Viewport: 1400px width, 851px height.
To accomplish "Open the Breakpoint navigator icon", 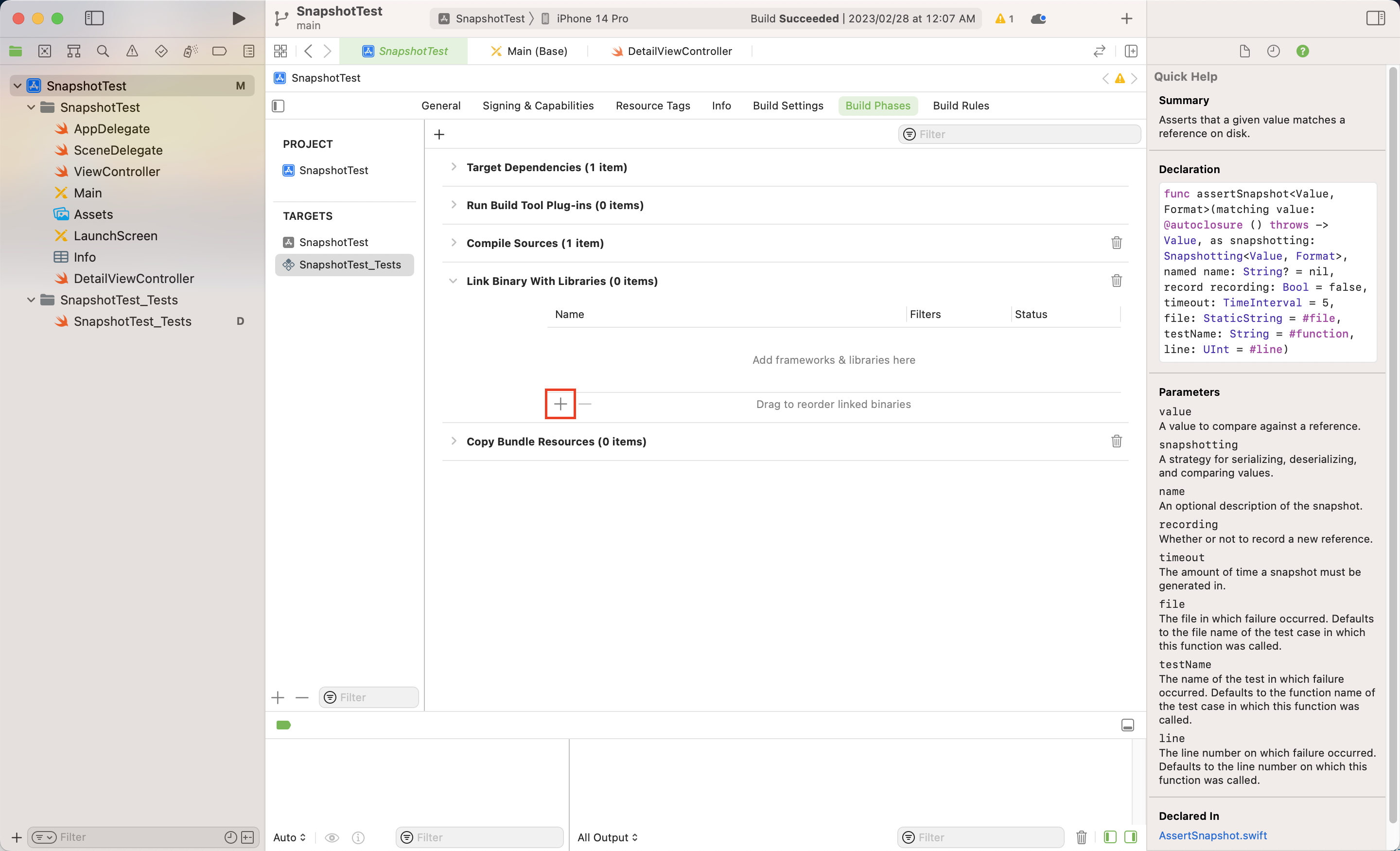I will pyautogui.click(x=219, y=51).
